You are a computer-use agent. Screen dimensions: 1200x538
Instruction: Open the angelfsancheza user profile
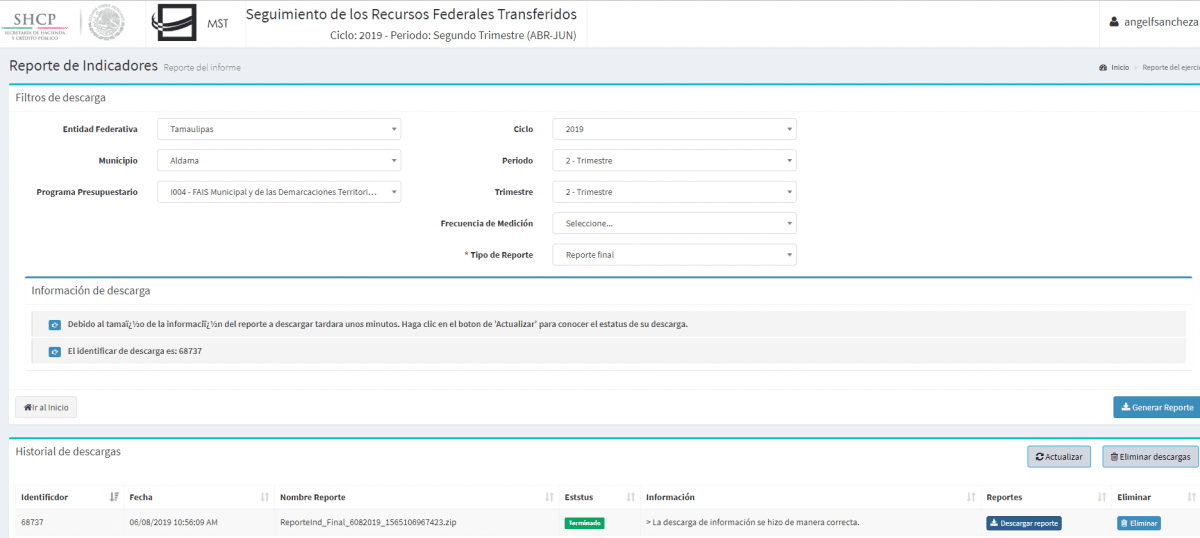[x=1153, y=22]
